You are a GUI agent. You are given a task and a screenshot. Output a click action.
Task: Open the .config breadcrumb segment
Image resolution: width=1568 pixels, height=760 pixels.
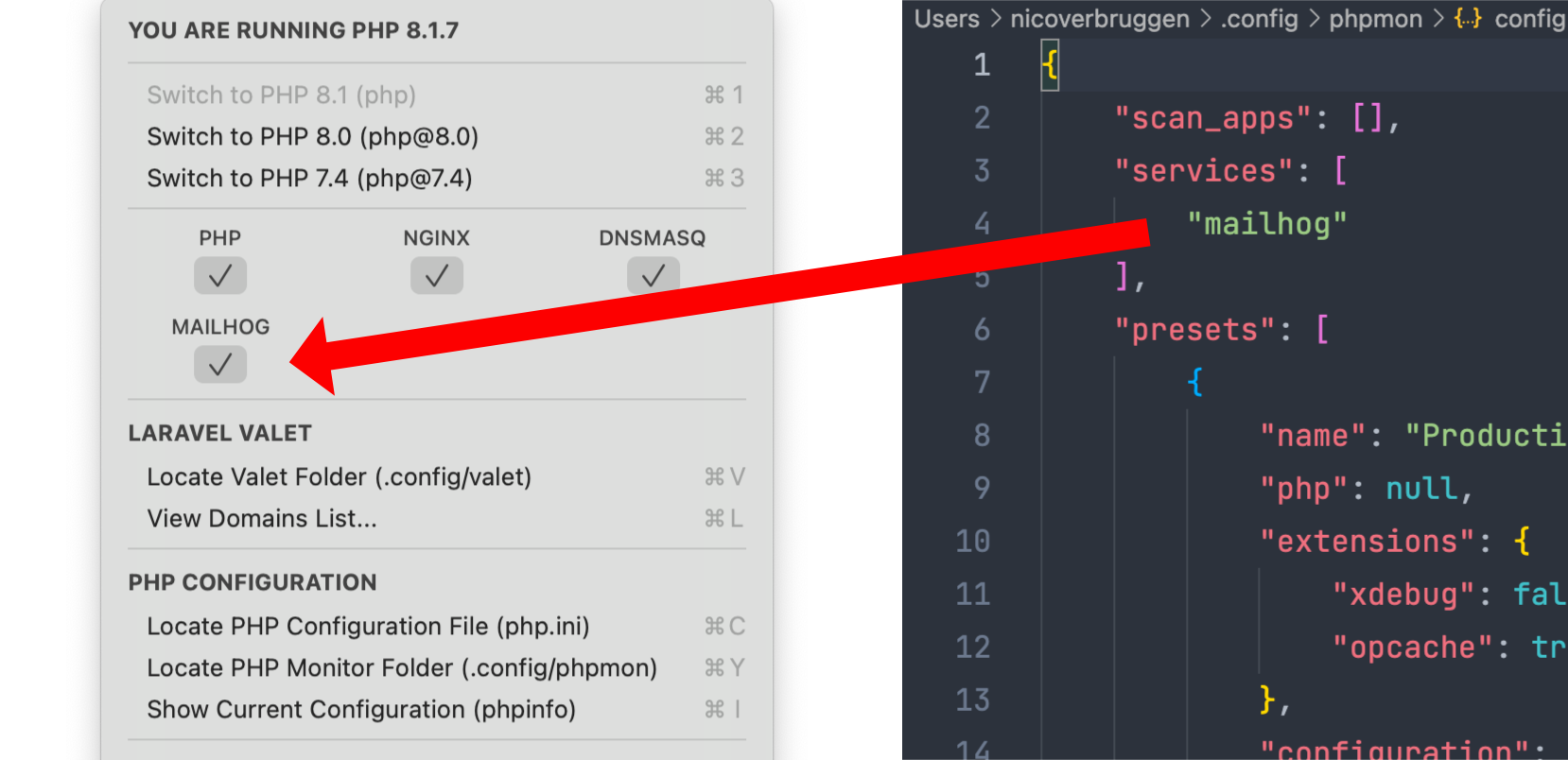click(x=1259, y=19)
